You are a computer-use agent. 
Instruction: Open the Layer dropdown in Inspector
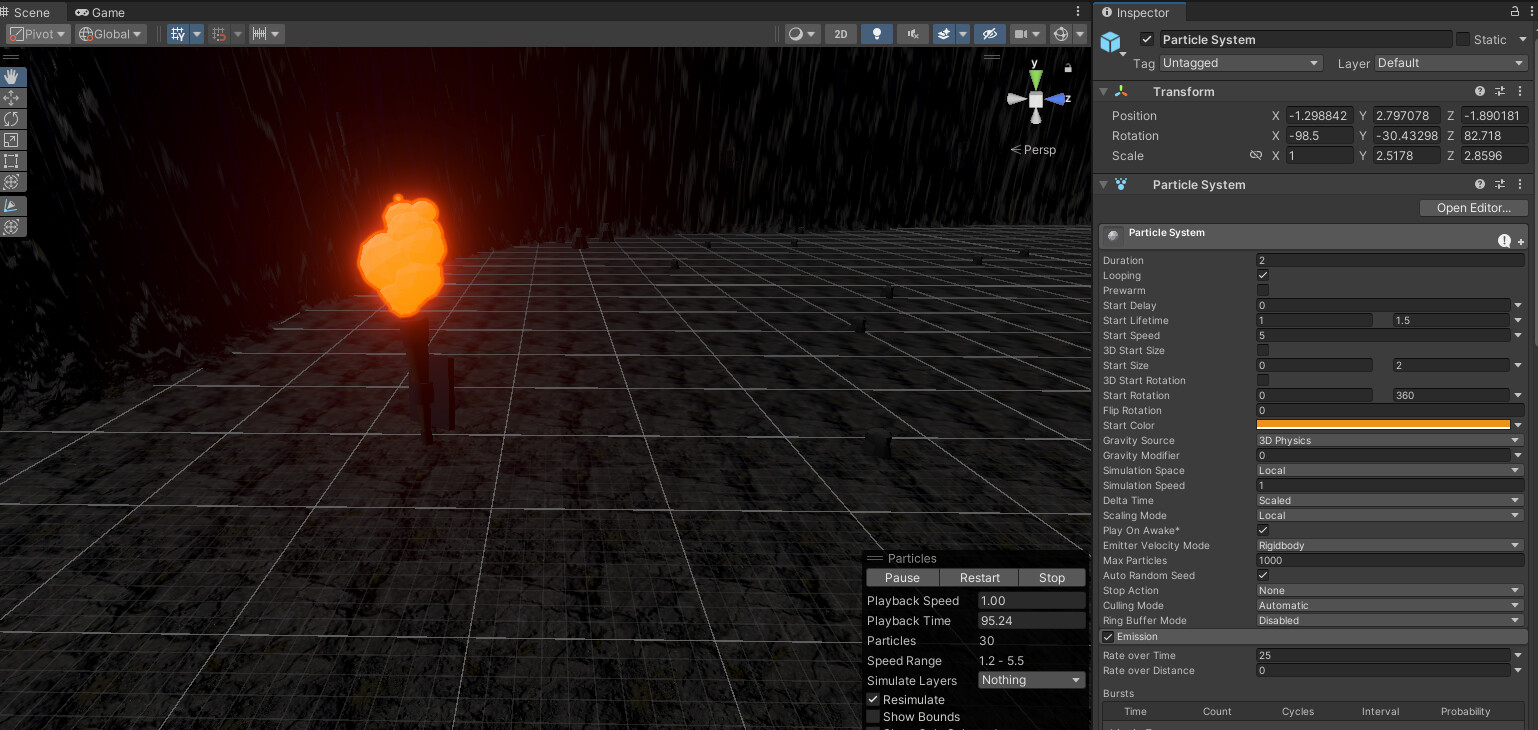[1449, 62]
